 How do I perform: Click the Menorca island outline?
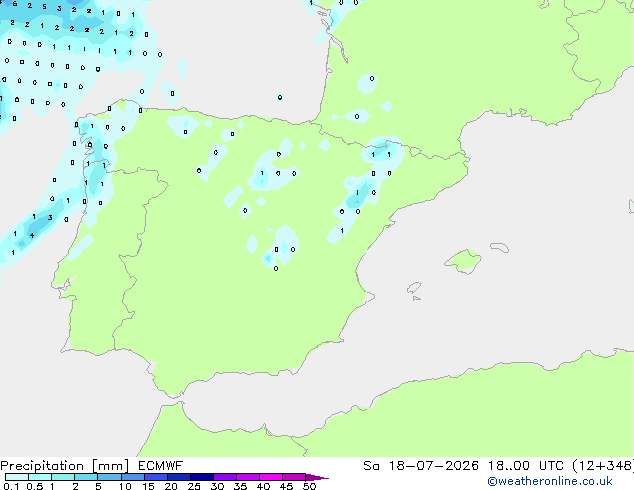coord(500,247)
